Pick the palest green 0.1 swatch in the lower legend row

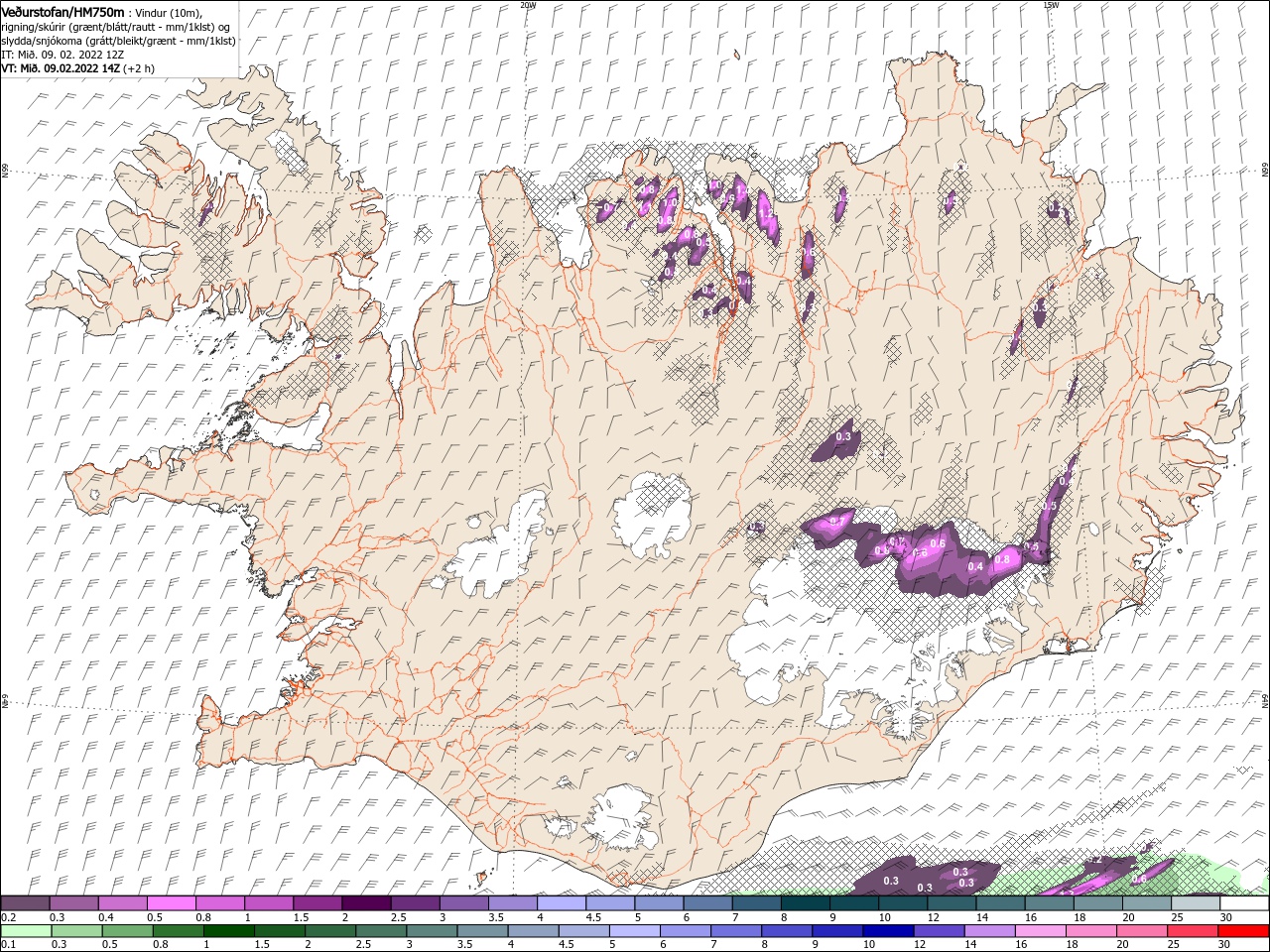pyautogui.click(x=26, y=931)
